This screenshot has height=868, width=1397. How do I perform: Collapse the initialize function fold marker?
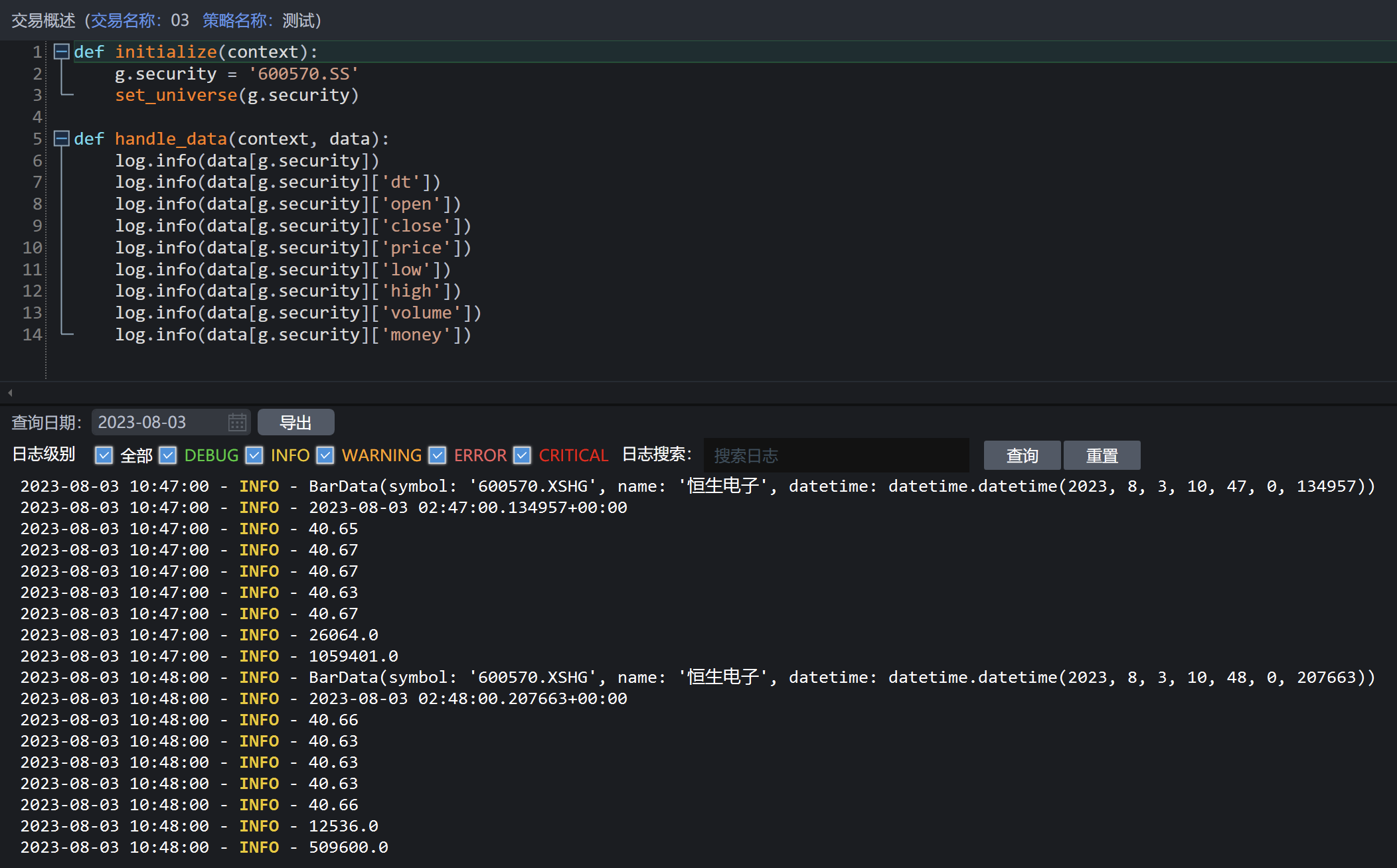[62, 52]
